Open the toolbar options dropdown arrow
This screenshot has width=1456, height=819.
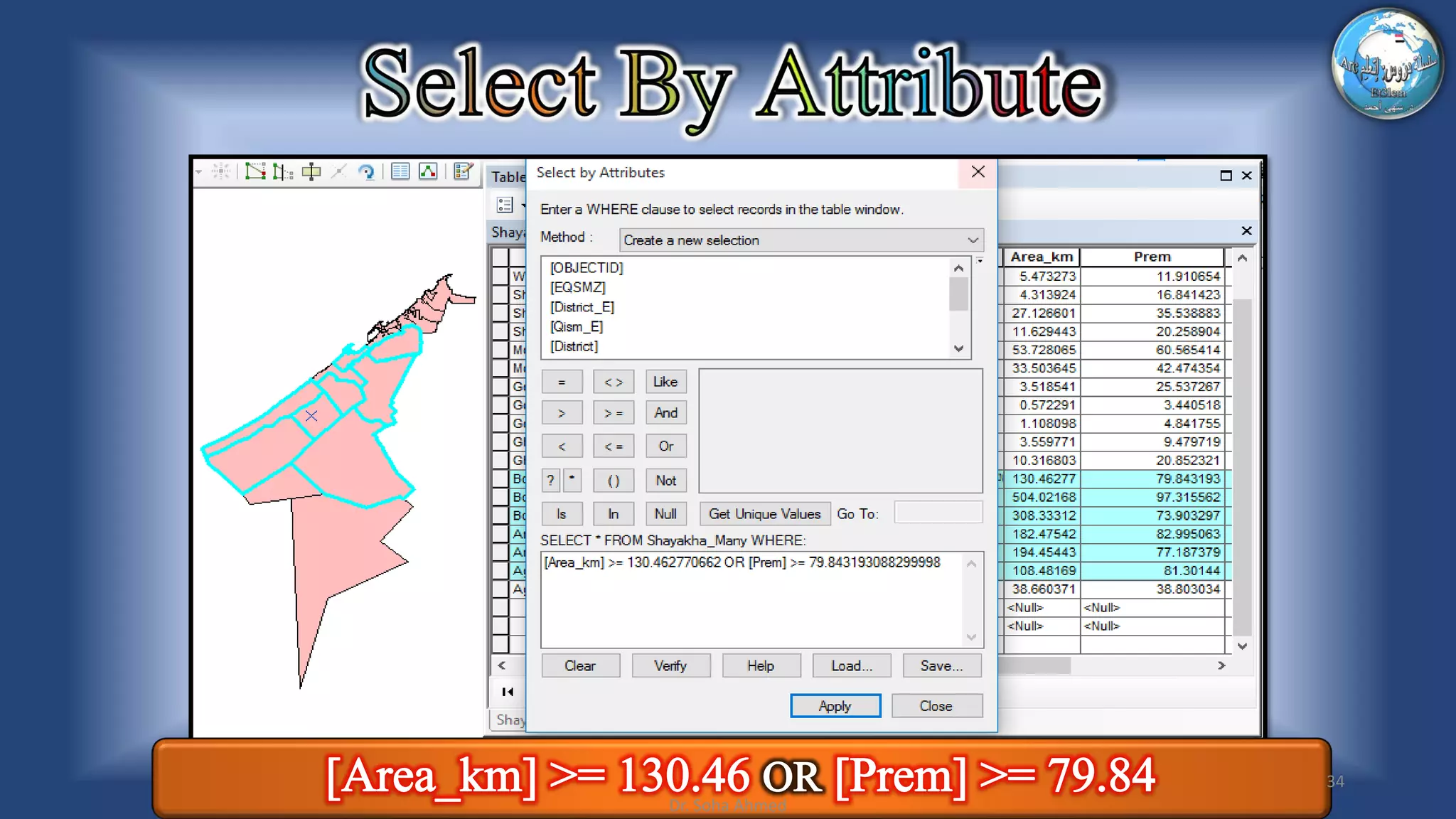198,171
